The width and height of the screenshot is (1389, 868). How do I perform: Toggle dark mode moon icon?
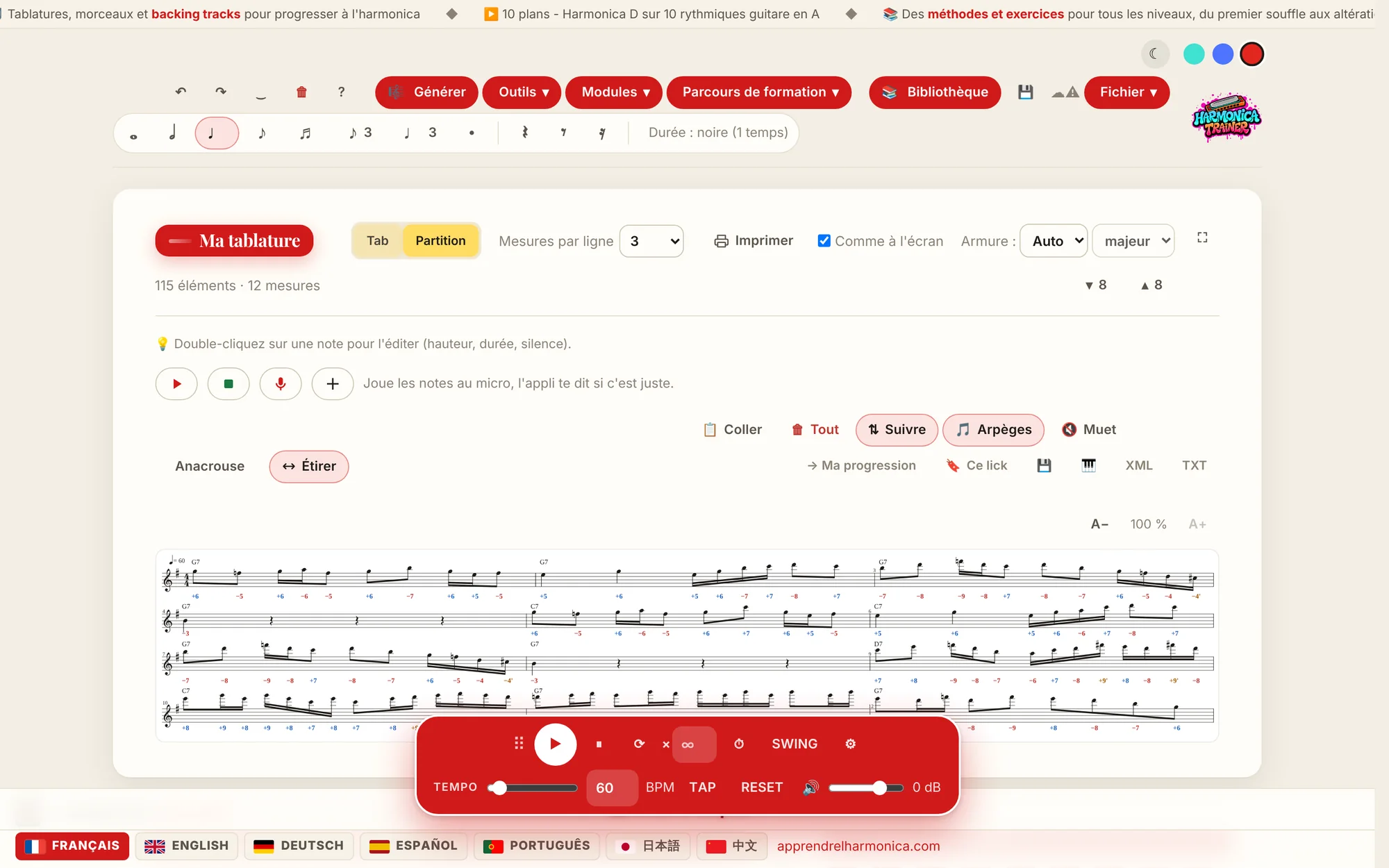(x=1155, y=54)
